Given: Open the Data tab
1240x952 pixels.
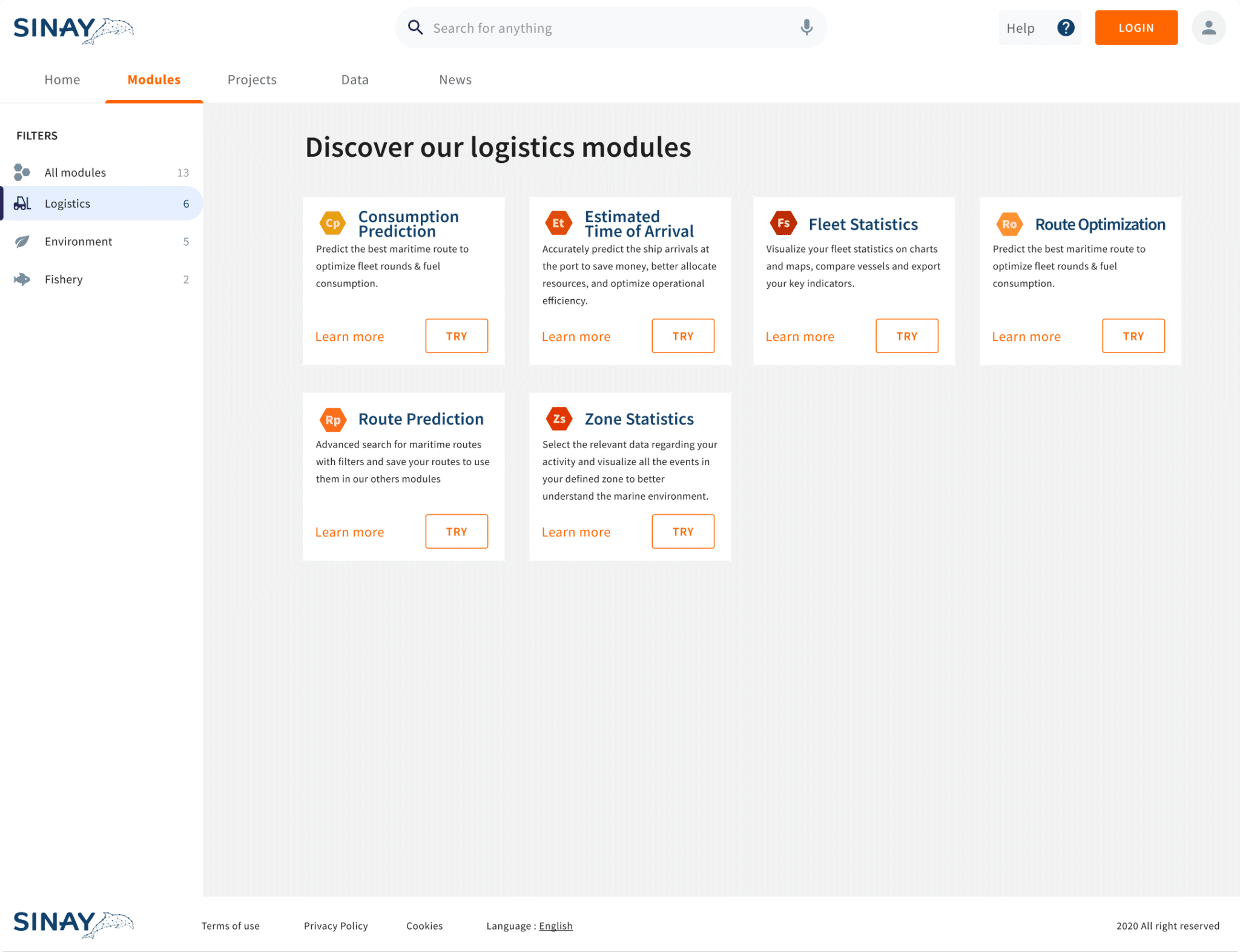Looking at the screenshot, I should [355, 80].
